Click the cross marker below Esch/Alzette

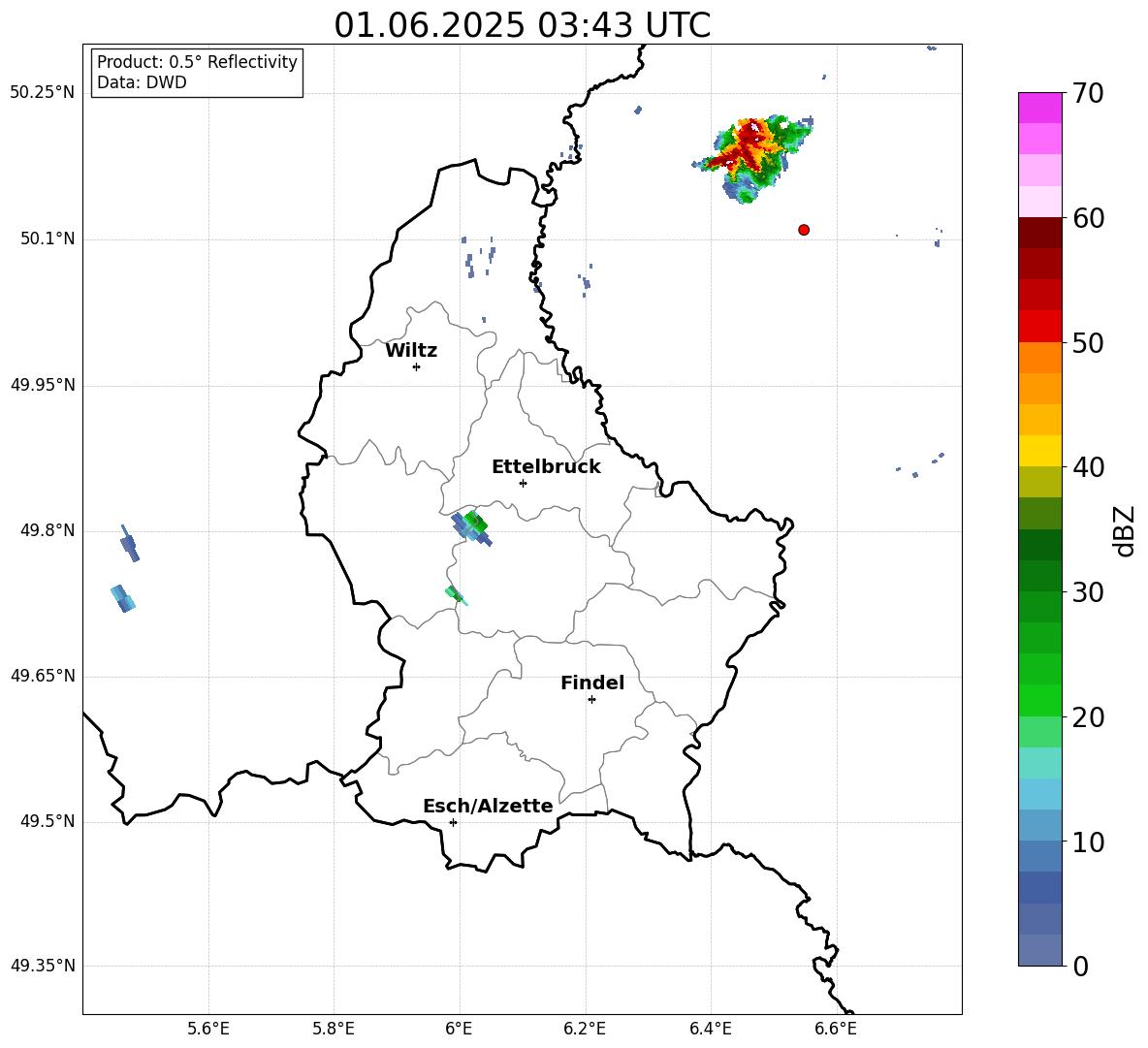point(453,822)
